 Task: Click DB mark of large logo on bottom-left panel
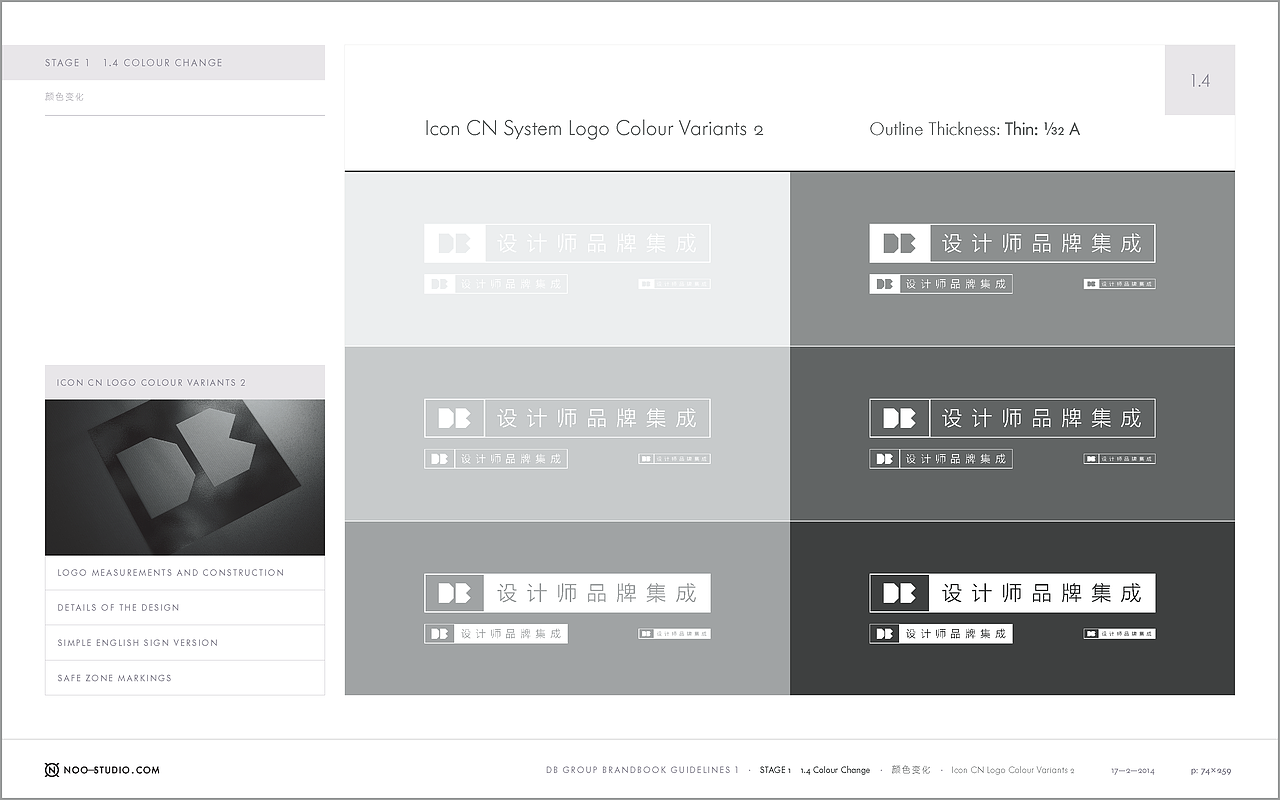[454, 593]
